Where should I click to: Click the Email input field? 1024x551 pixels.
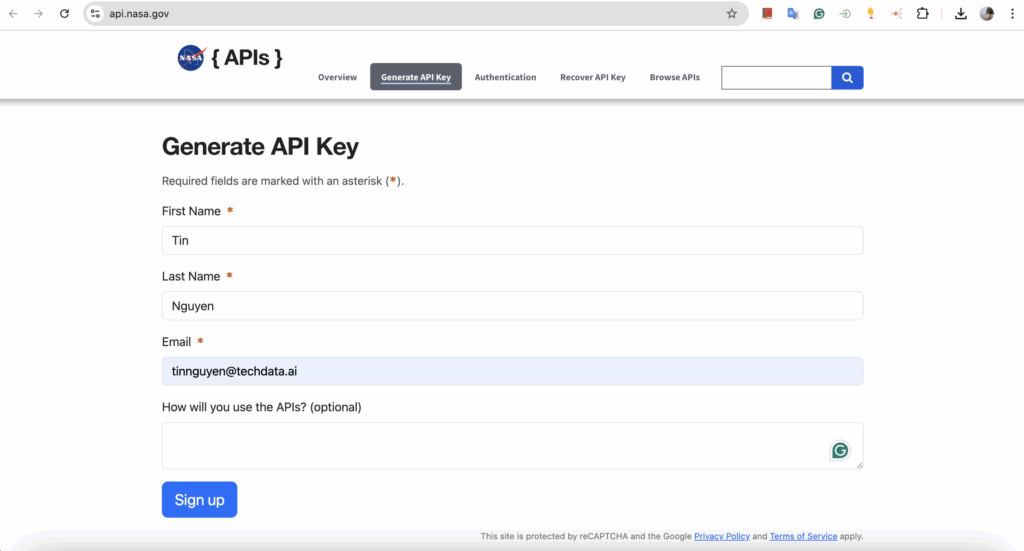click(512, 371)
